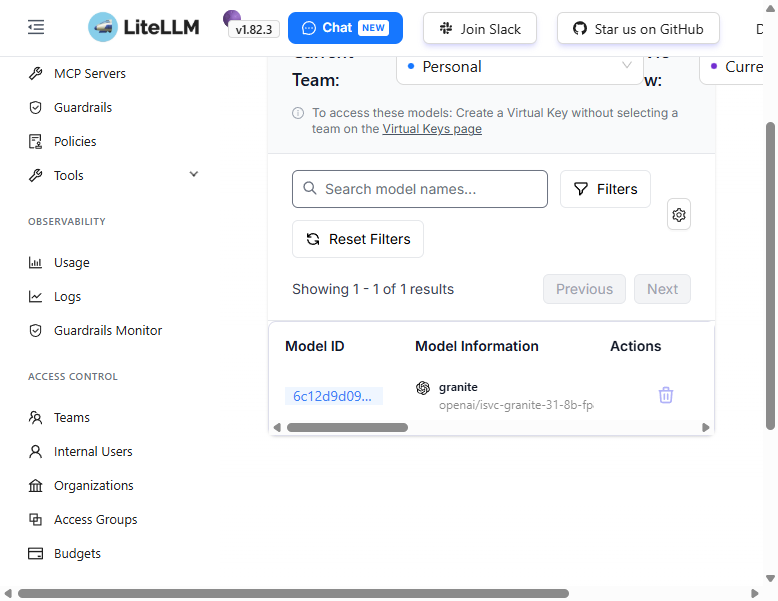Click the magnifier icon in search box
The height and width of the screenshot is (601, 778).
[x=310, y=189]
